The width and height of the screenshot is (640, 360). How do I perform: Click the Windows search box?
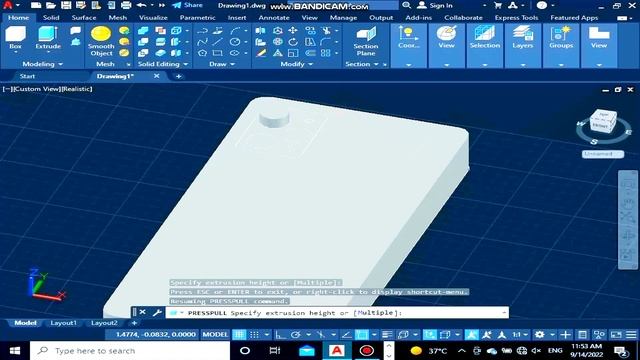point(130,351)
